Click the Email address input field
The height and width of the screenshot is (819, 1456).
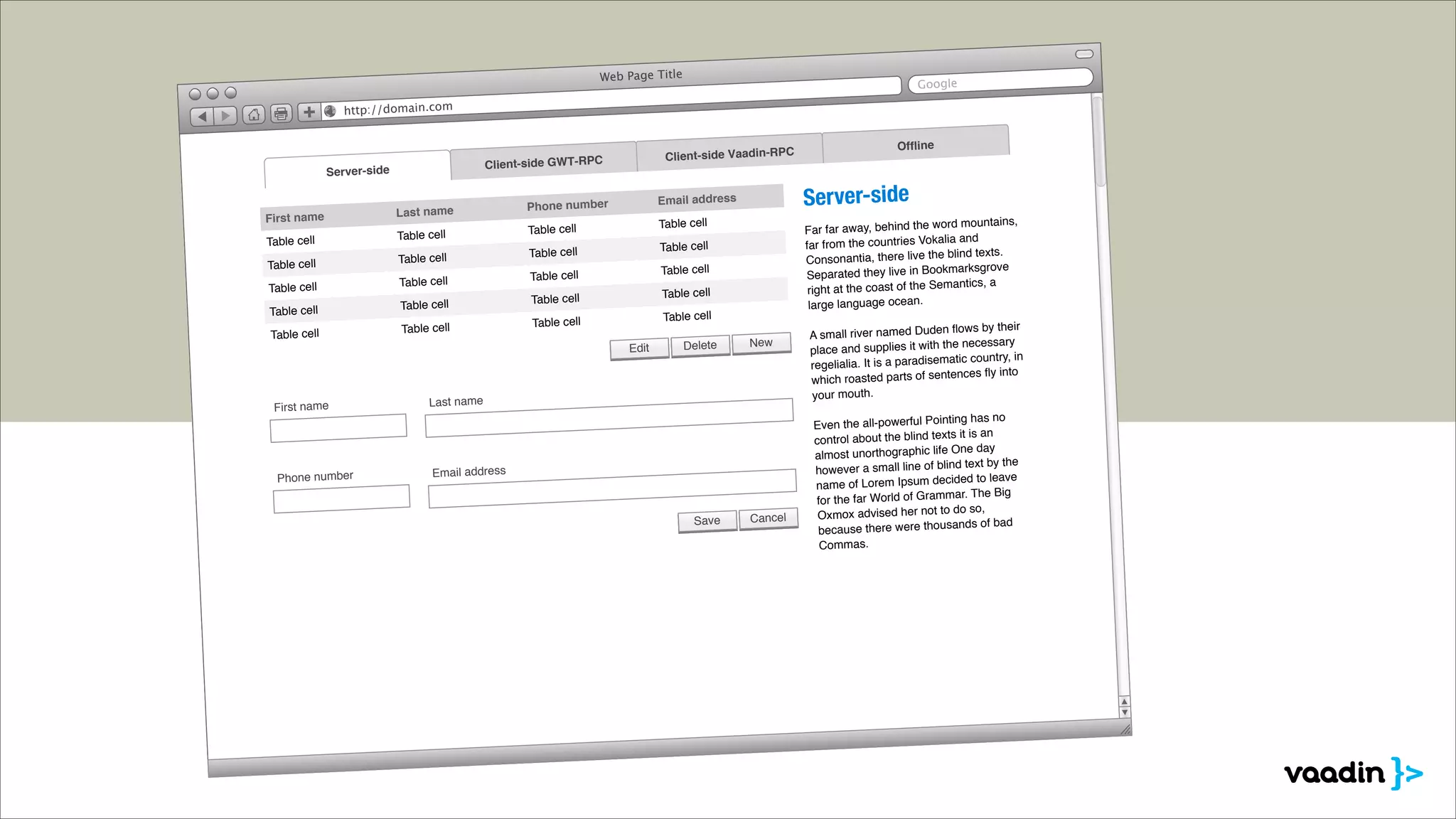[611, 488]
